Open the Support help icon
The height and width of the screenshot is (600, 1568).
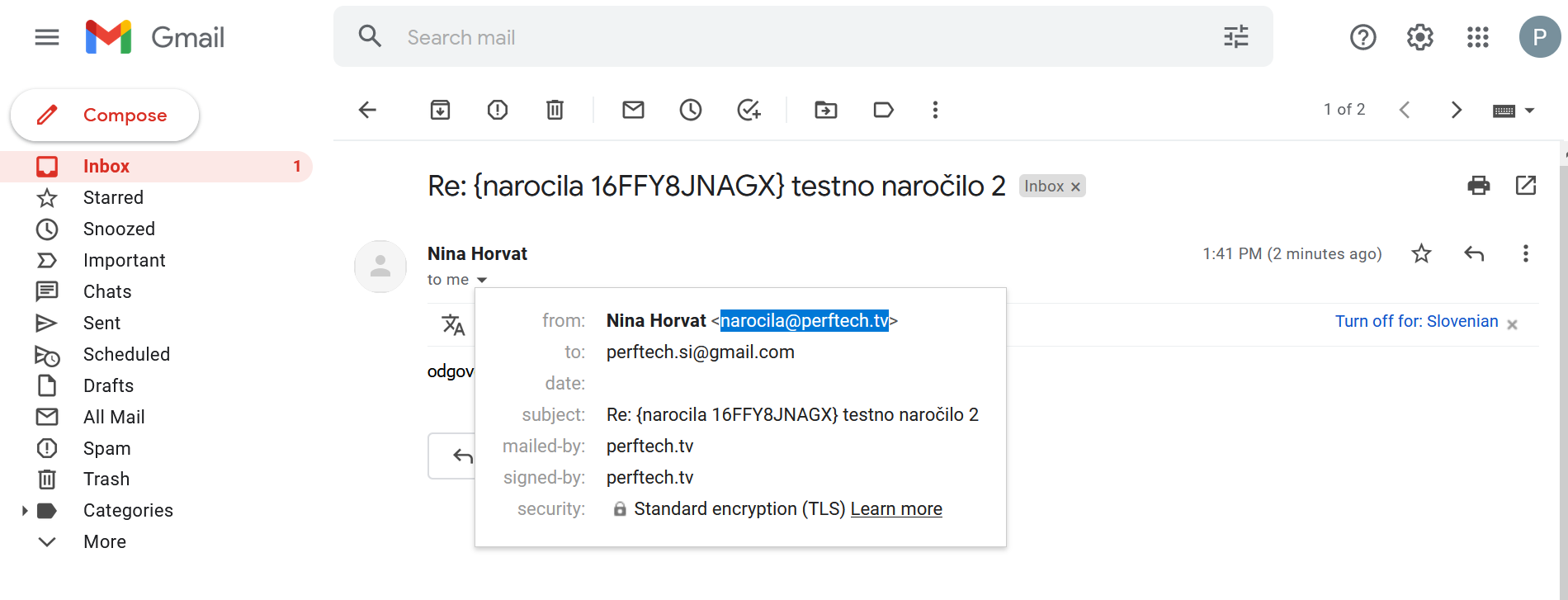click(x=1363, y=37)
